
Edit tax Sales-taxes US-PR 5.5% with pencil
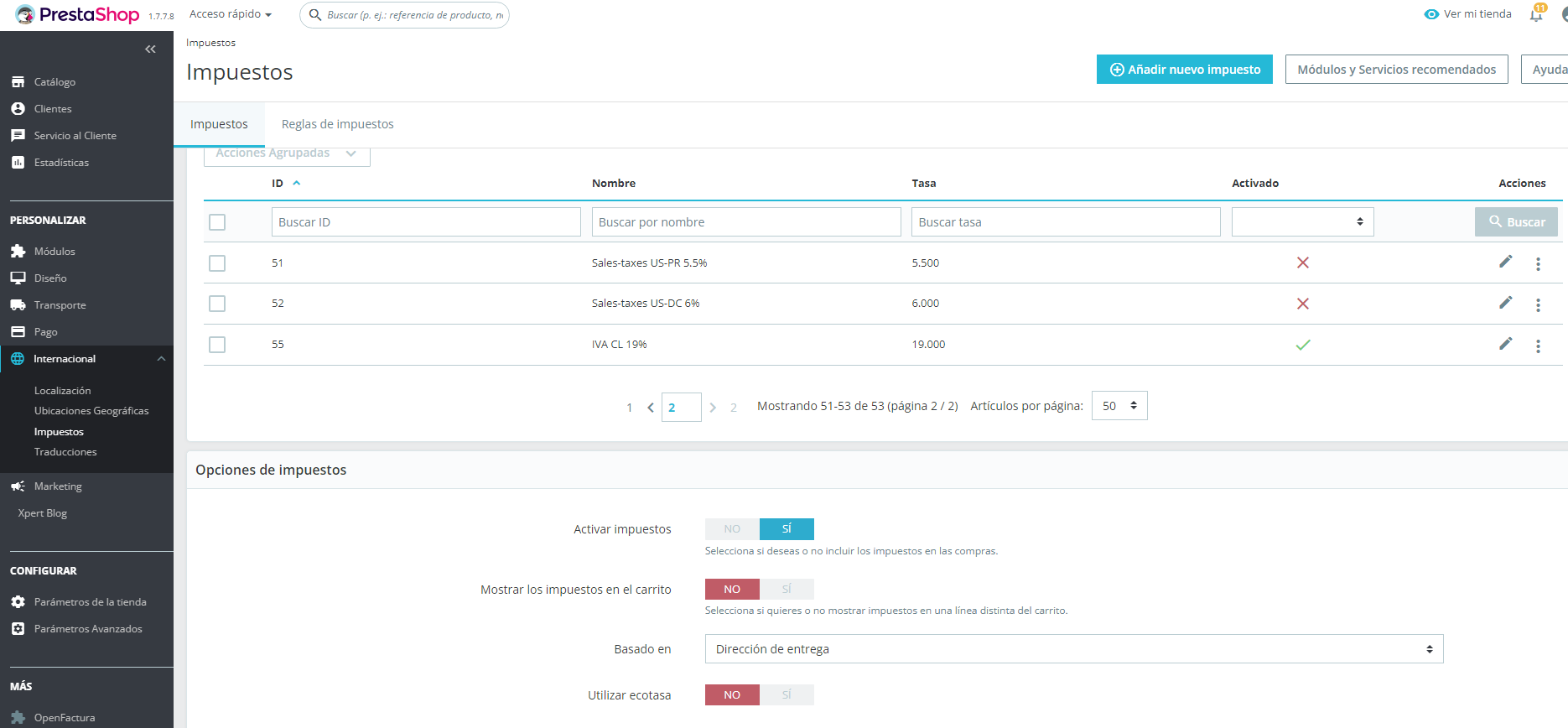click(x=1506, y=262)
